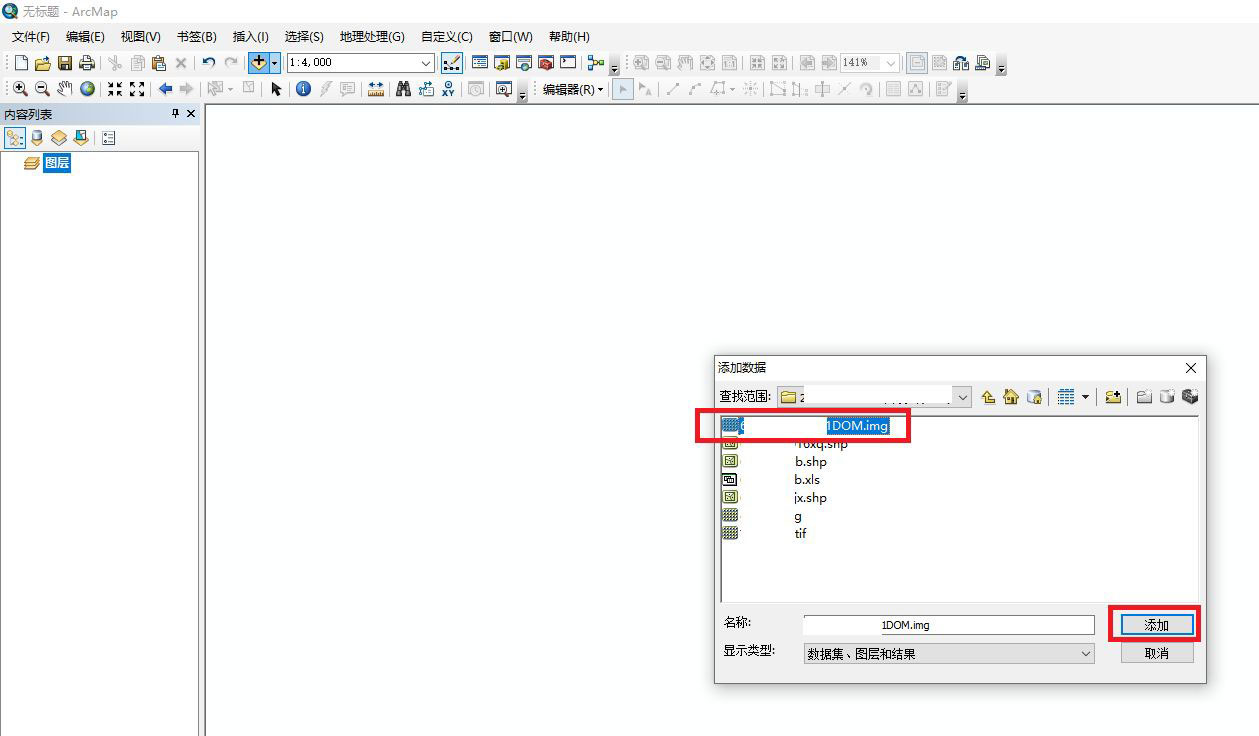Open the 查找范围 folder location dropdown
Image resolution: width=1259 pixels, height=736 pixels.
click(963, 397)
